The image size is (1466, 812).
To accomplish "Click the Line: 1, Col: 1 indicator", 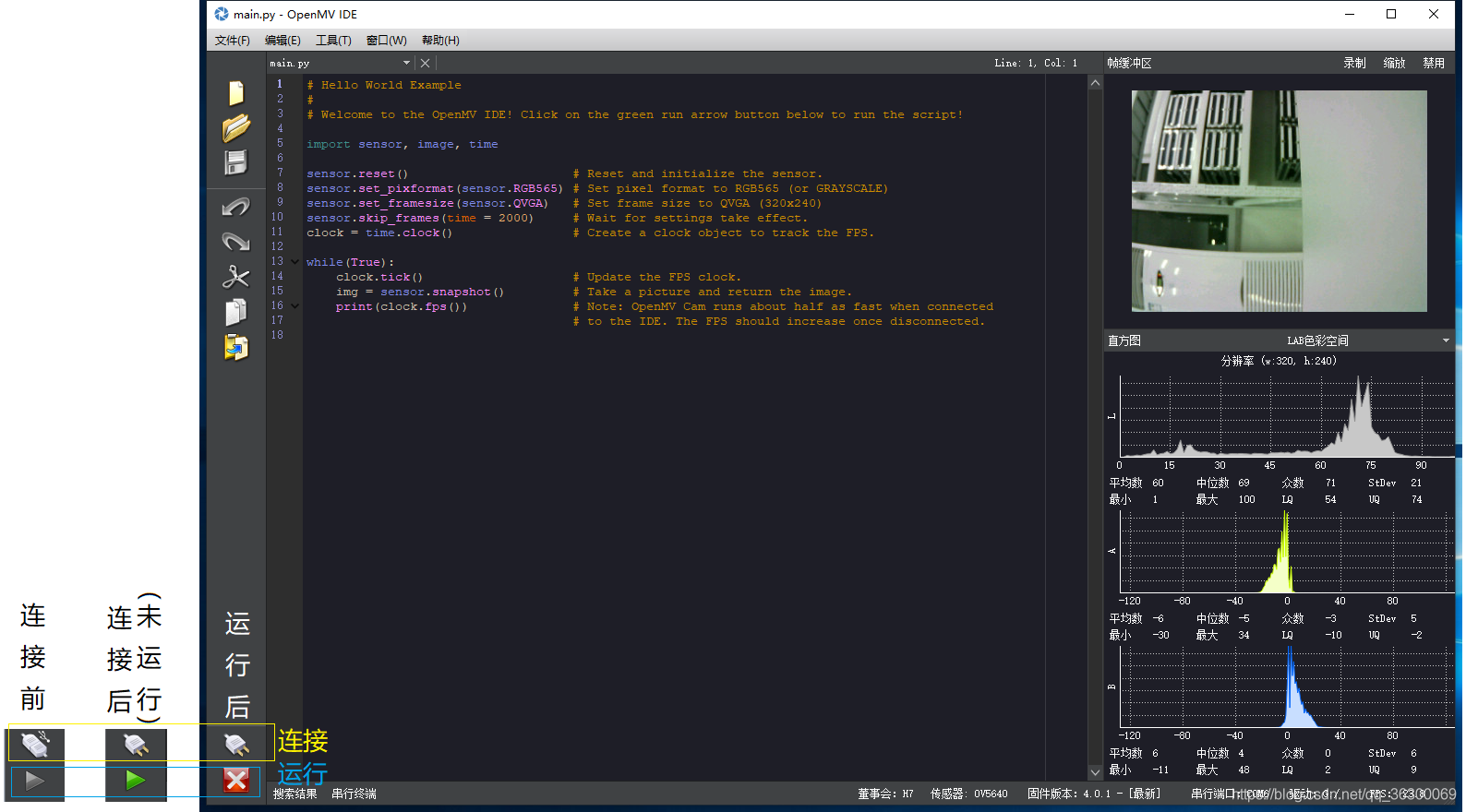I will tap(1036, 63).
